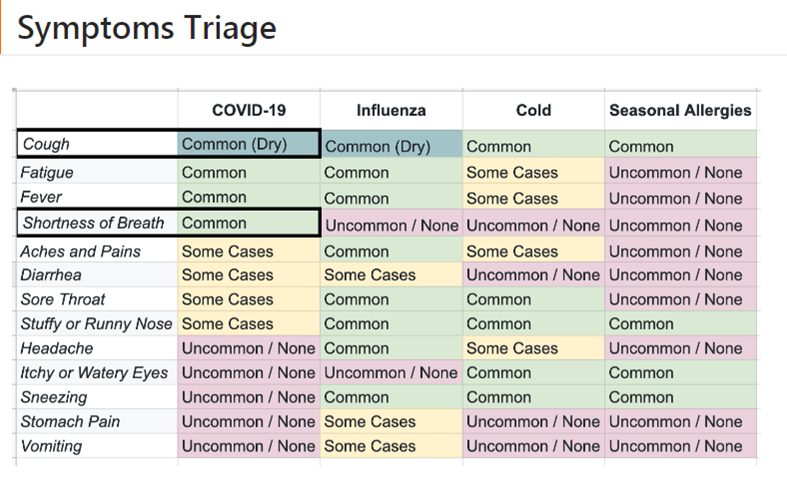787x483 pixels.
Task: Select the COVID-19 column header
Action: pos(249,110)
